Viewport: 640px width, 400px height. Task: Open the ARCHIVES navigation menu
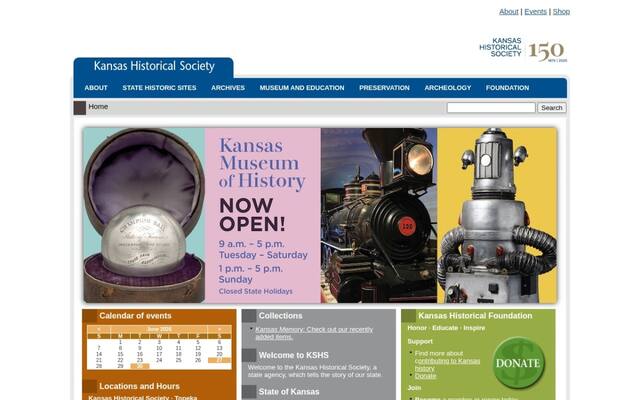(228, 88)
